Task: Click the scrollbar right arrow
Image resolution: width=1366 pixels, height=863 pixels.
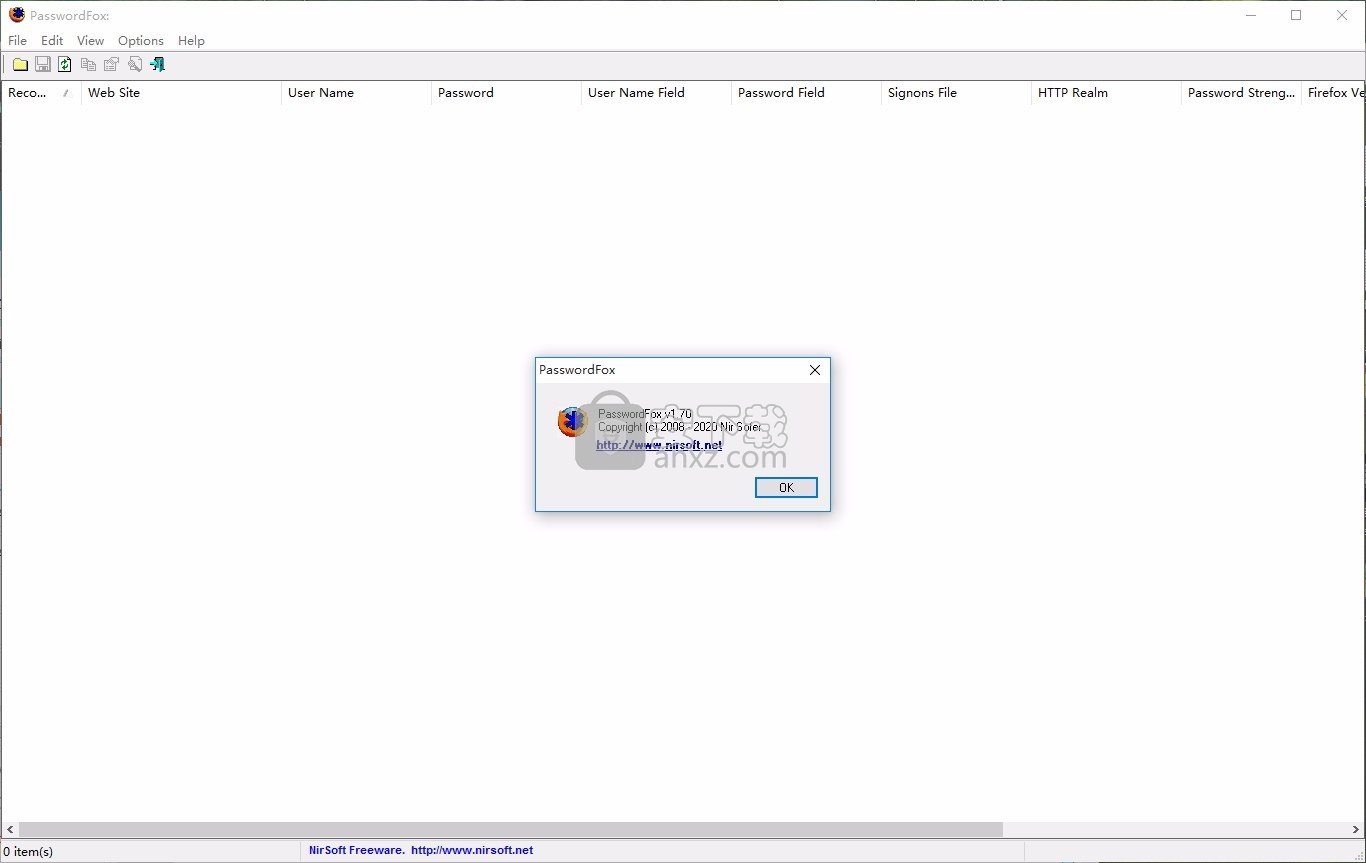Action: [x=1356, y=830]
